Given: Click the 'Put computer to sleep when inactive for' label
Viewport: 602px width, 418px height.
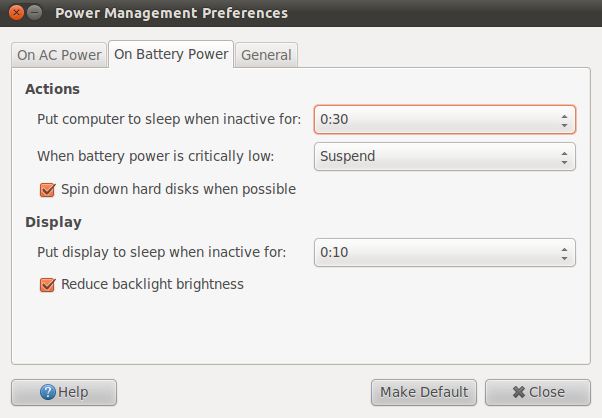Looking at the screenshot, I should pyautogui.click(x=168, y=120).
